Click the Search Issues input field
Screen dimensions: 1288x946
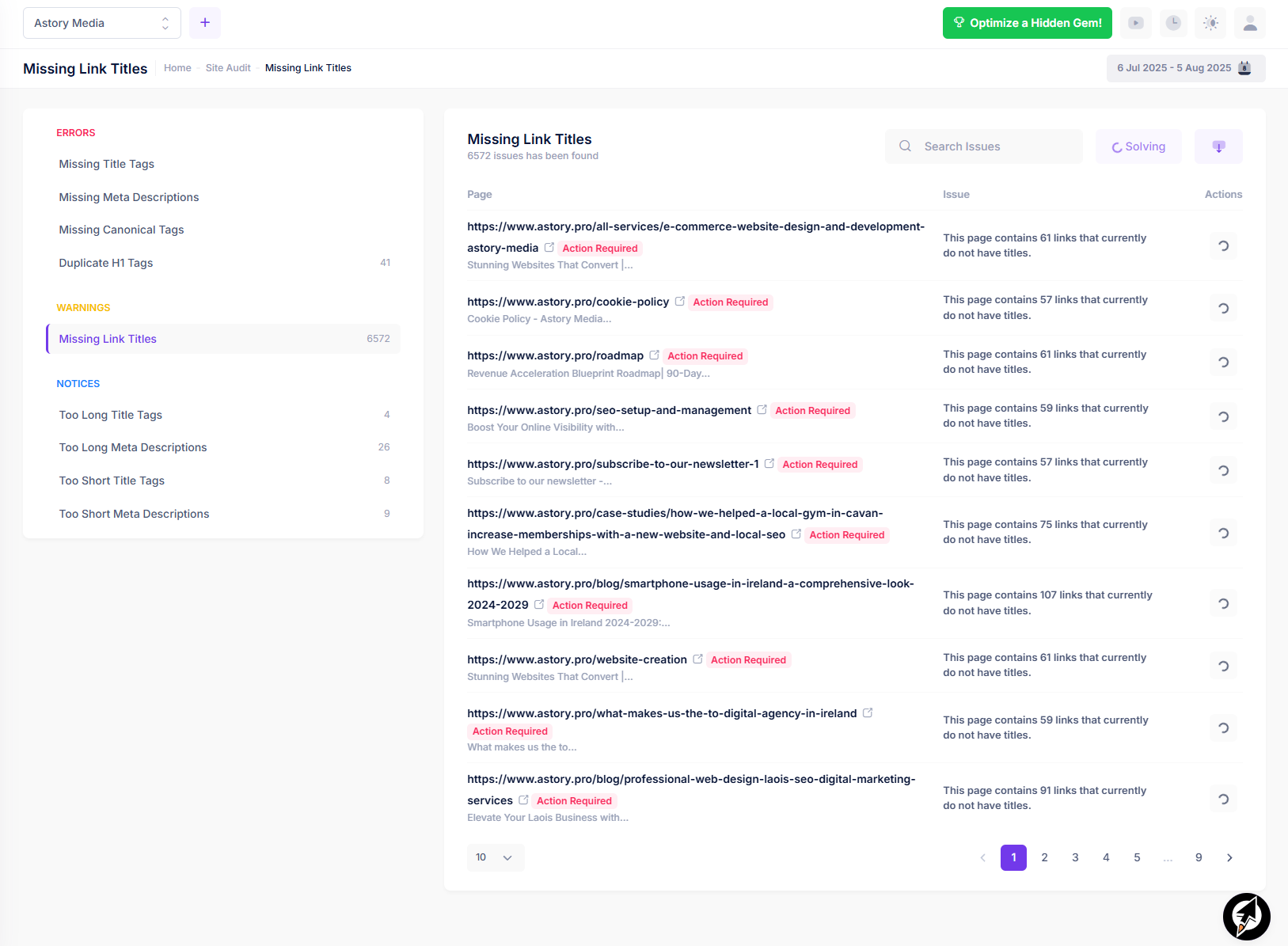(x=984, y=146)
